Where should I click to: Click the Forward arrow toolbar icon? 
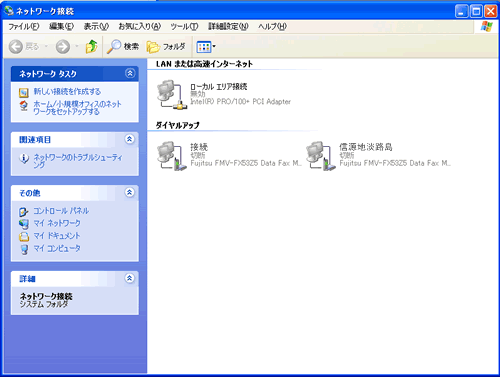pos(63,47)
